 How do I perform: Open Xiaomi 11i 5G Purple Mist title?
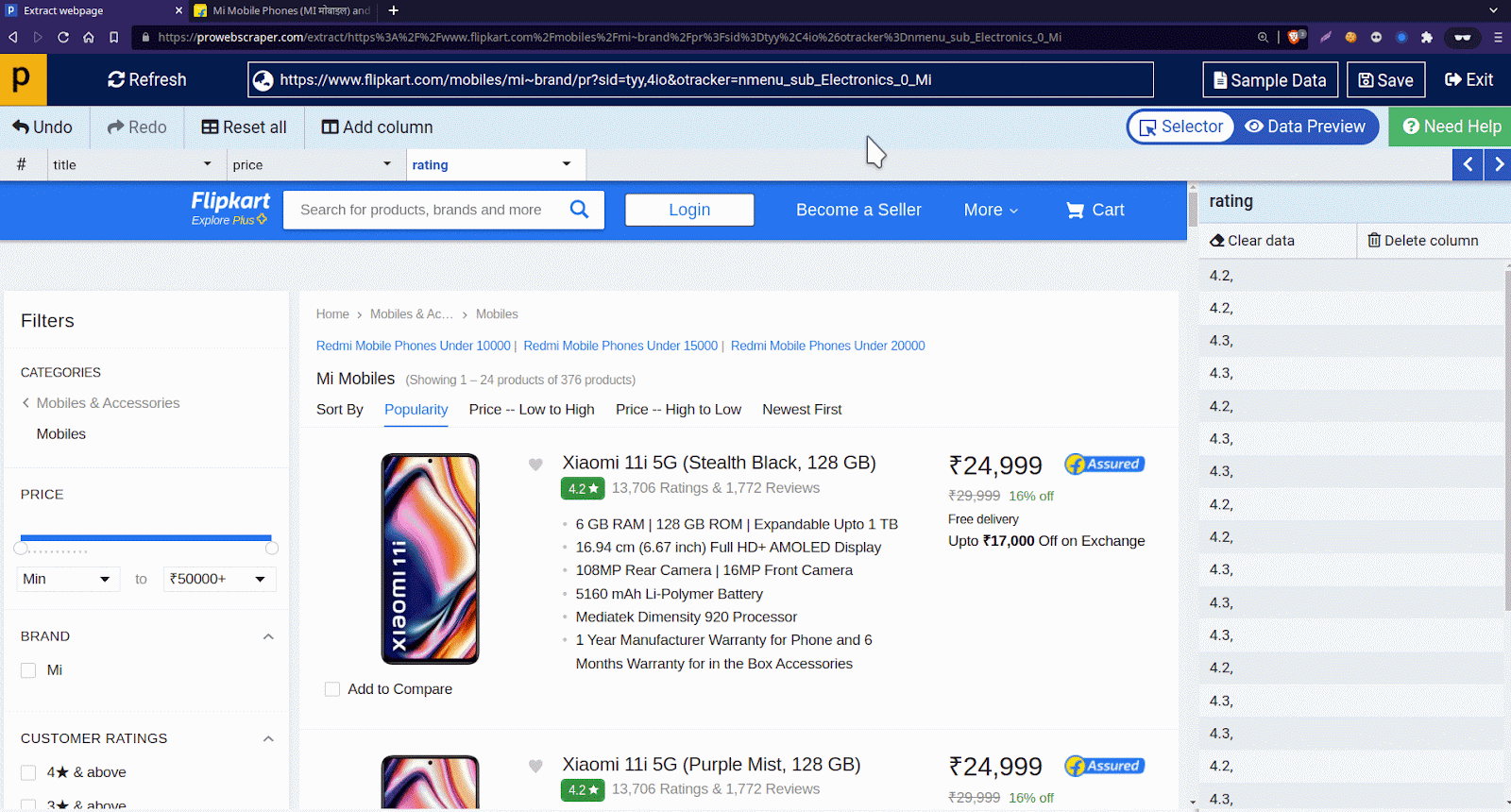(712, 765)
